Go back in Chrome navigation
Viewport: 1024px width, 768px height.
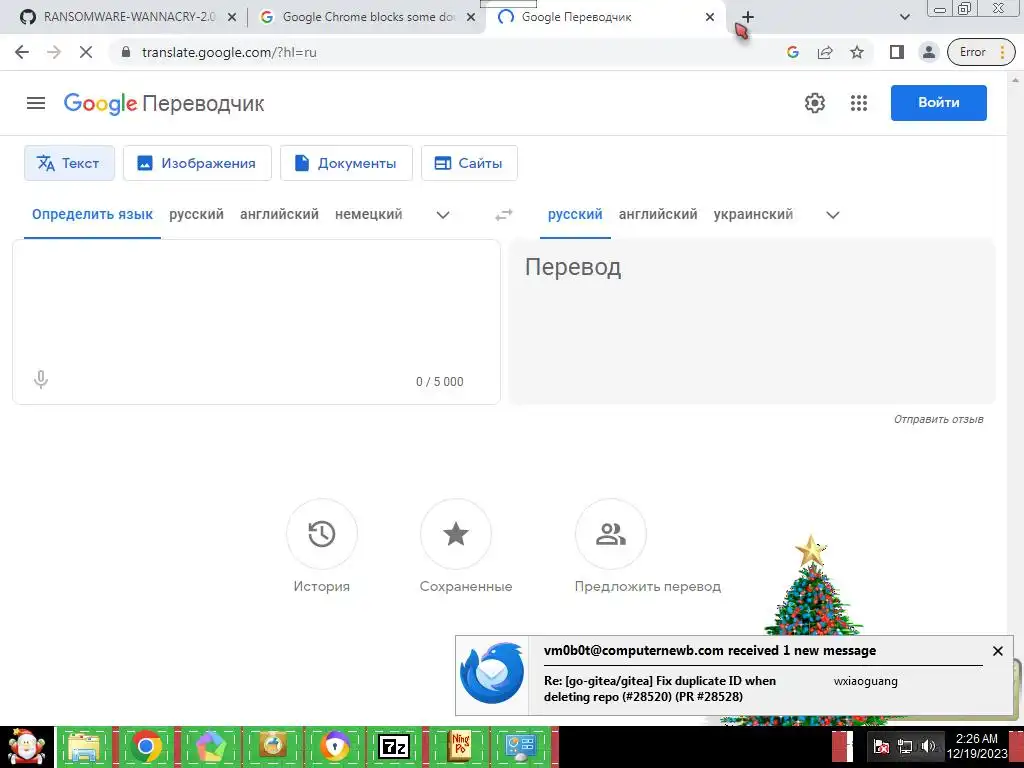click(22, 52)
